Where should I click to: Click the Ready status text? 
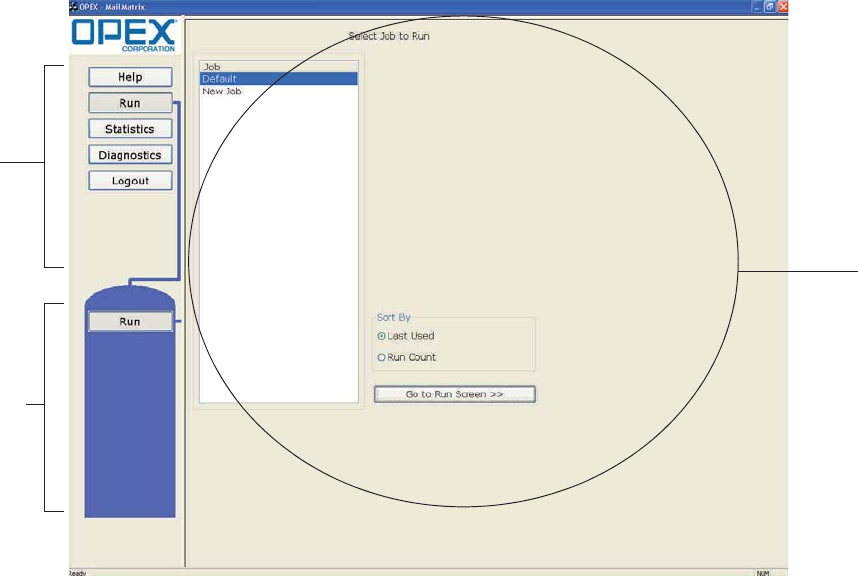pyautogui.click(x=78, y=573)
